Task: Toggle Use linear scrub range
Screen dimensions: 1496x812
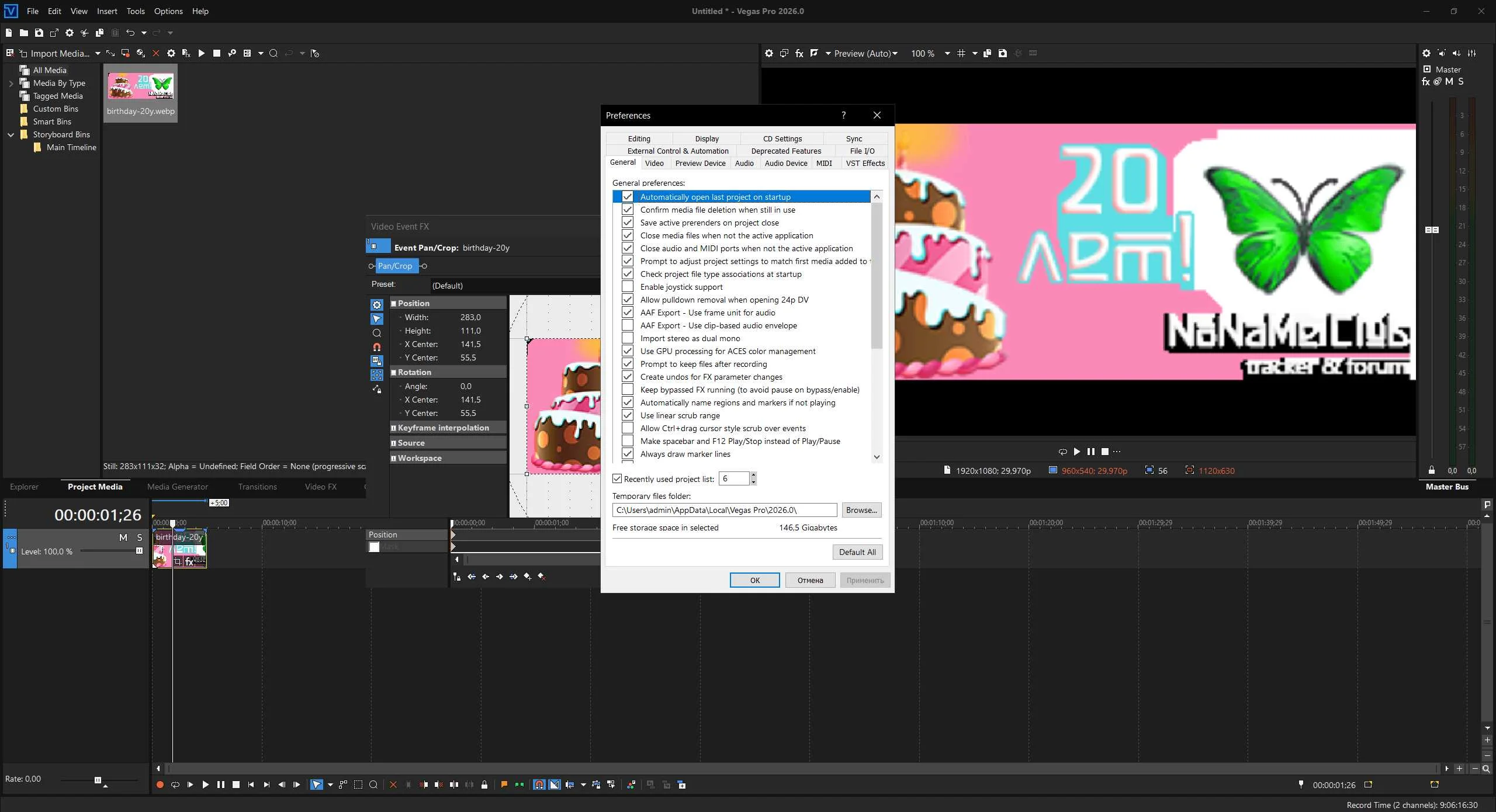Action: (628, 415)
